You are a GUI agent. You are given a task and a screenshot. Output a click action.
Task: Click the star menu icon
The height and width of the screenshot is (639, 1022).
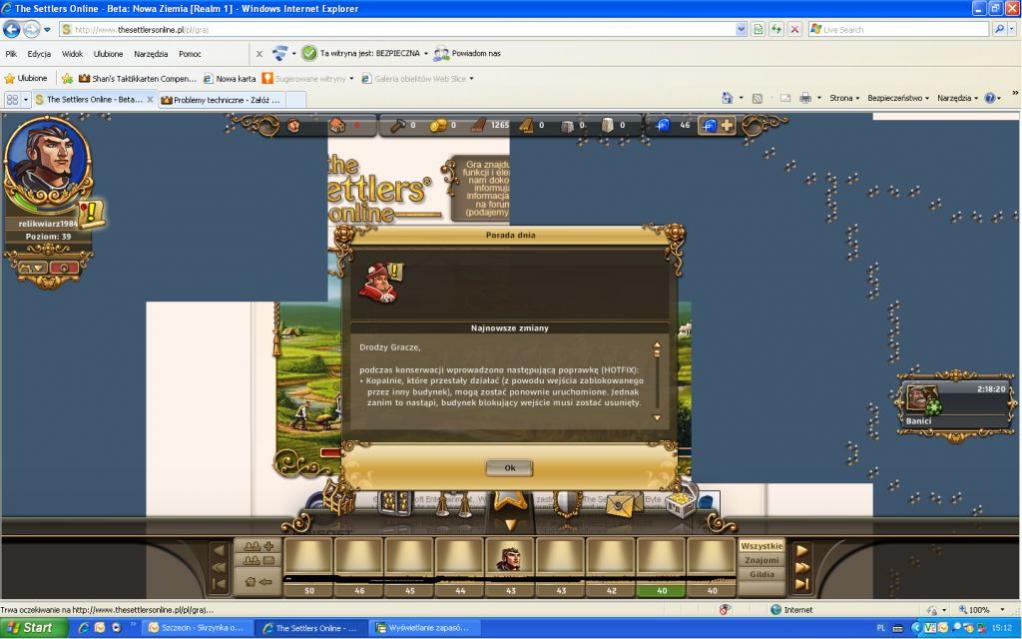coord(510,502)
